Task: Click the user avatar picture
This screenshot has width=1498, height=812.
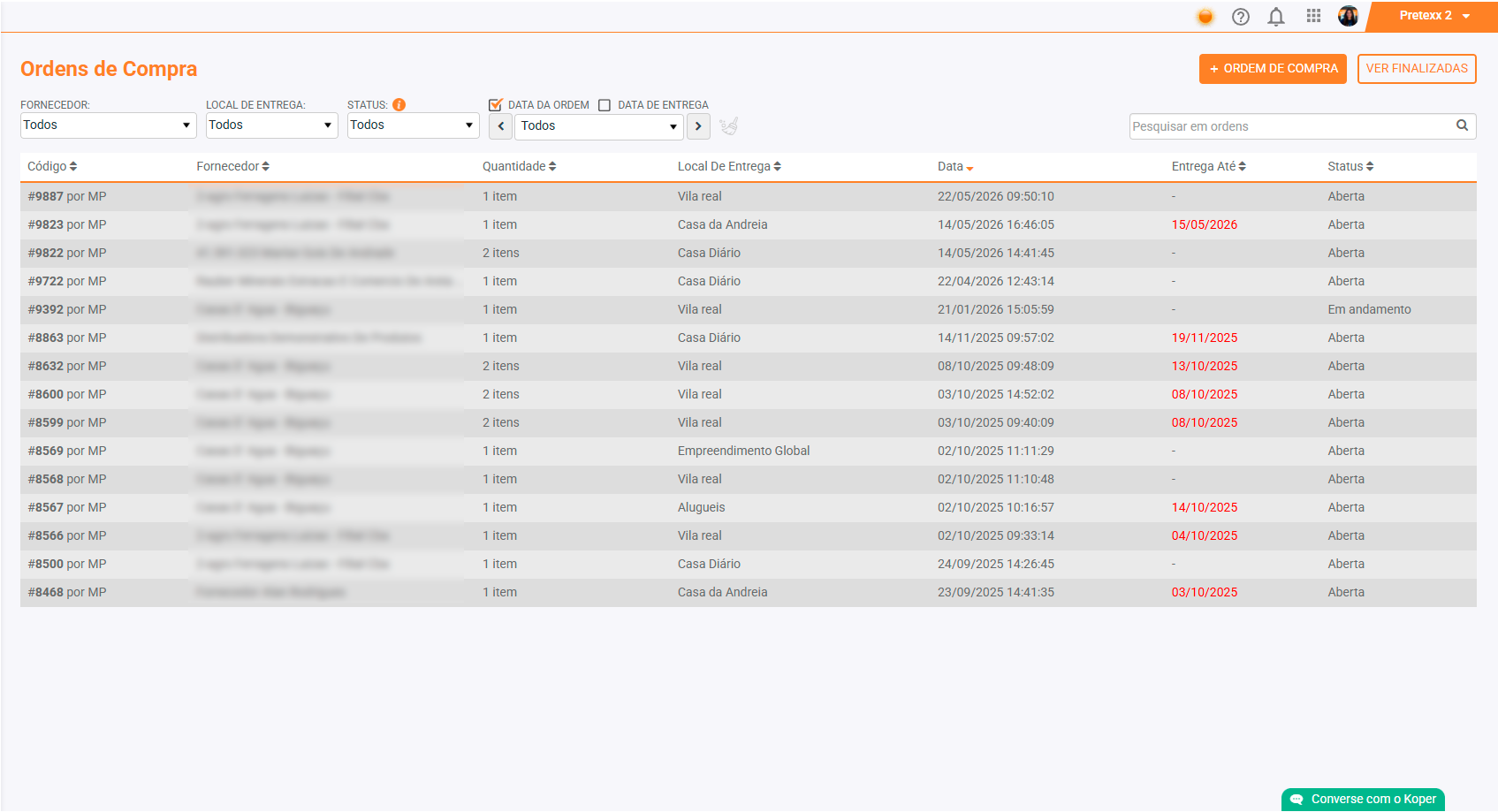Action: coord(1348,16)
